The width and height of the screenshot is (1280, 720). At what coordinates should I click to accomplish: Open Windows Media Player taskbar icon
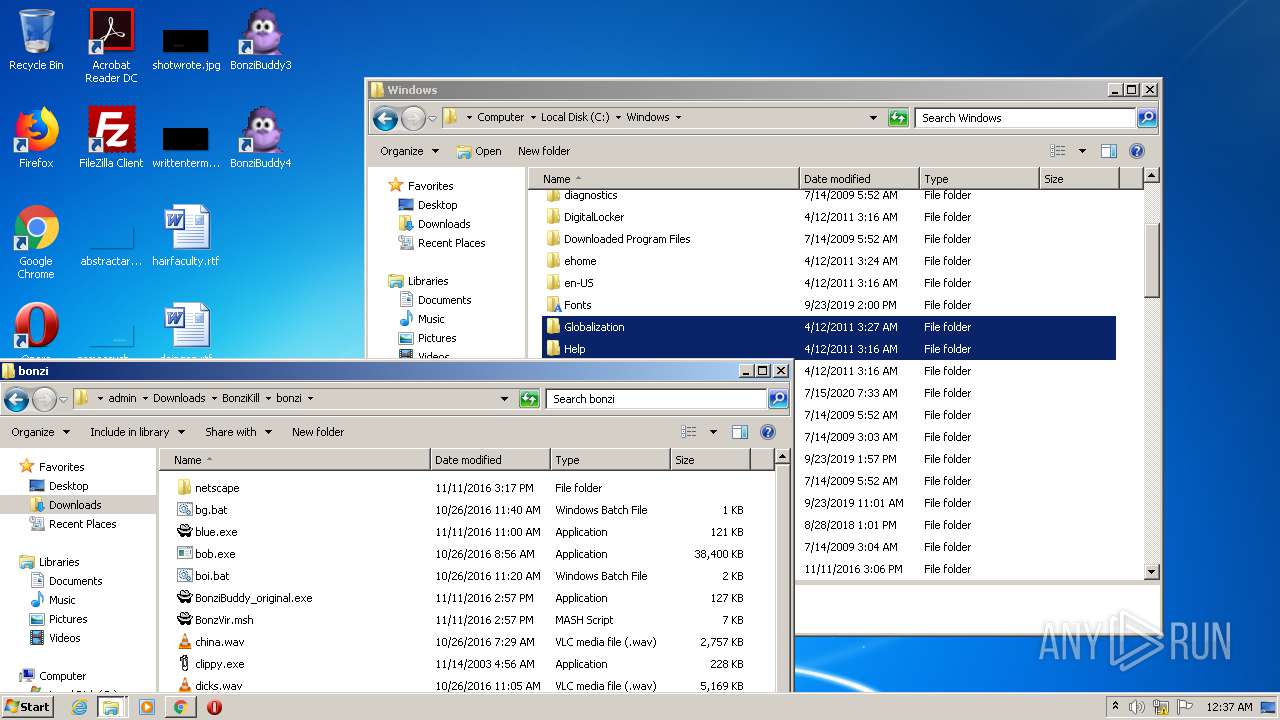pos(146,707)
